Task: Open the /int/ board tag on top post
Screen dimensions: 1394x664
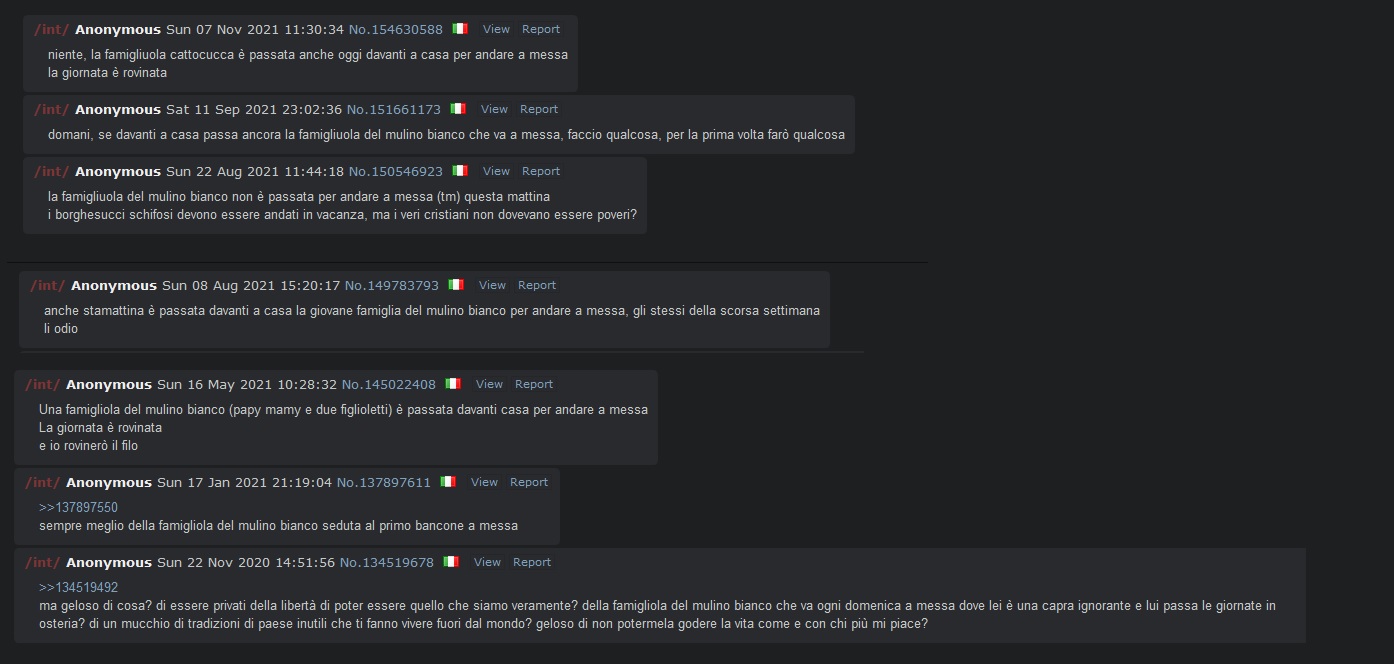Action: (x=51, y=29)
